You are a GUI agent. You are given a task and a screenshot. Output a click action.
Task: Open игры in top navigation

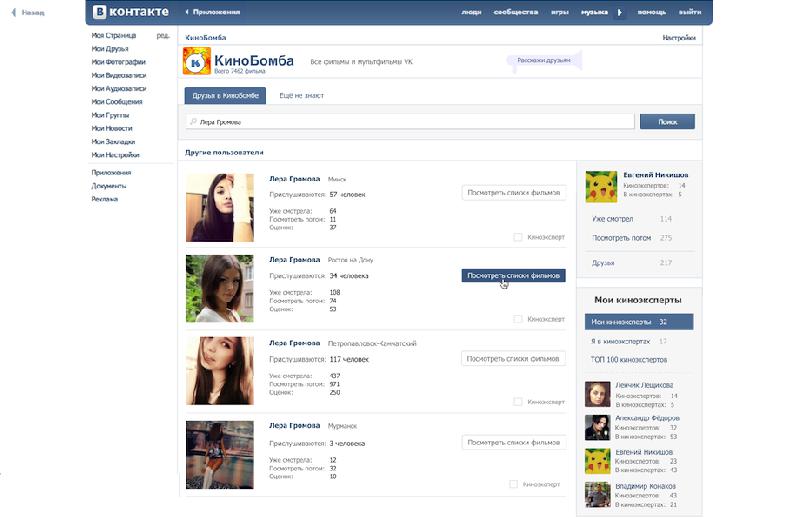pos(560,12)
